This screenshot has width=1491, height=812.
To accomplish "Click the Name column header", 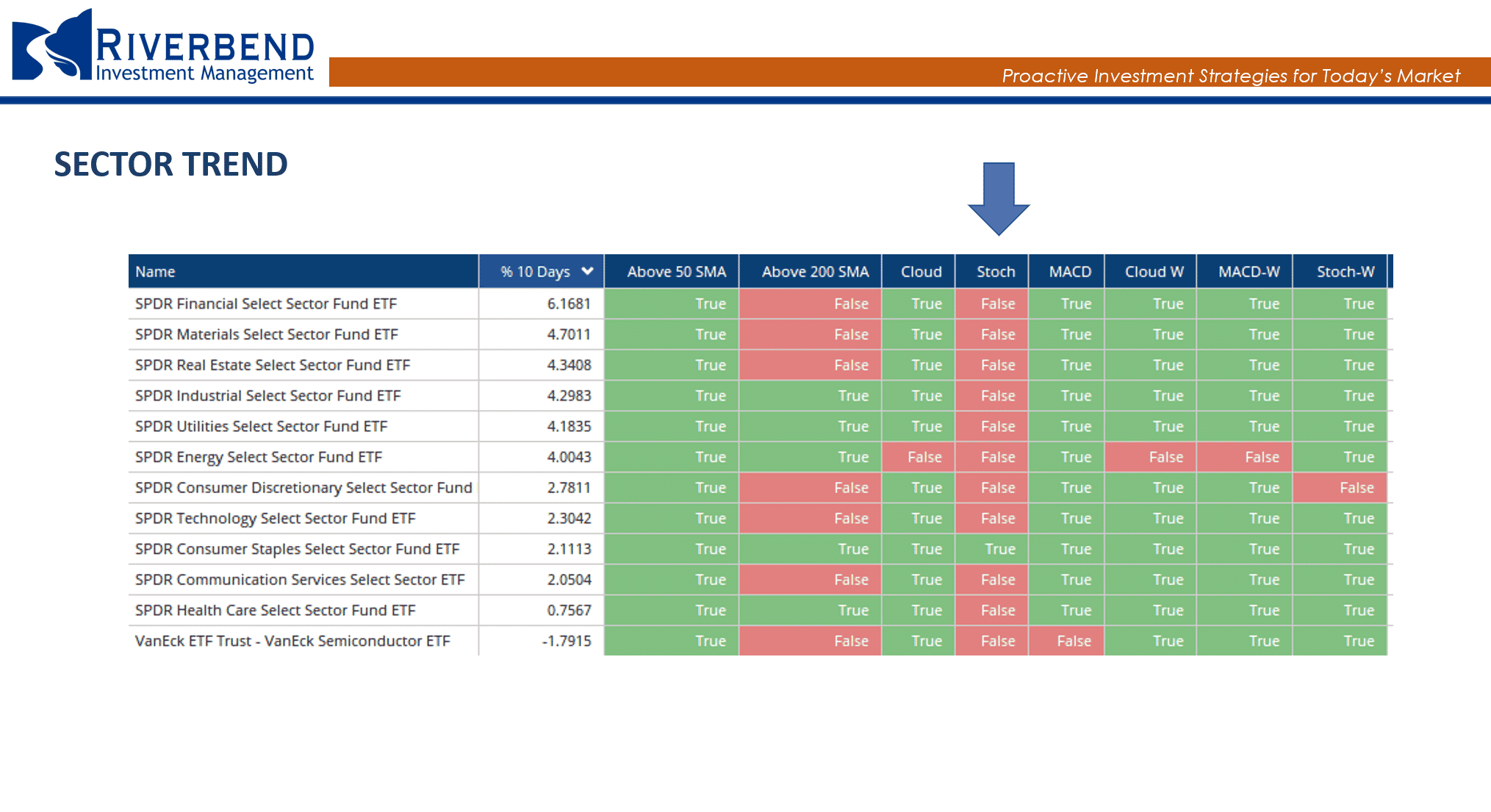I will click(303, 271).
